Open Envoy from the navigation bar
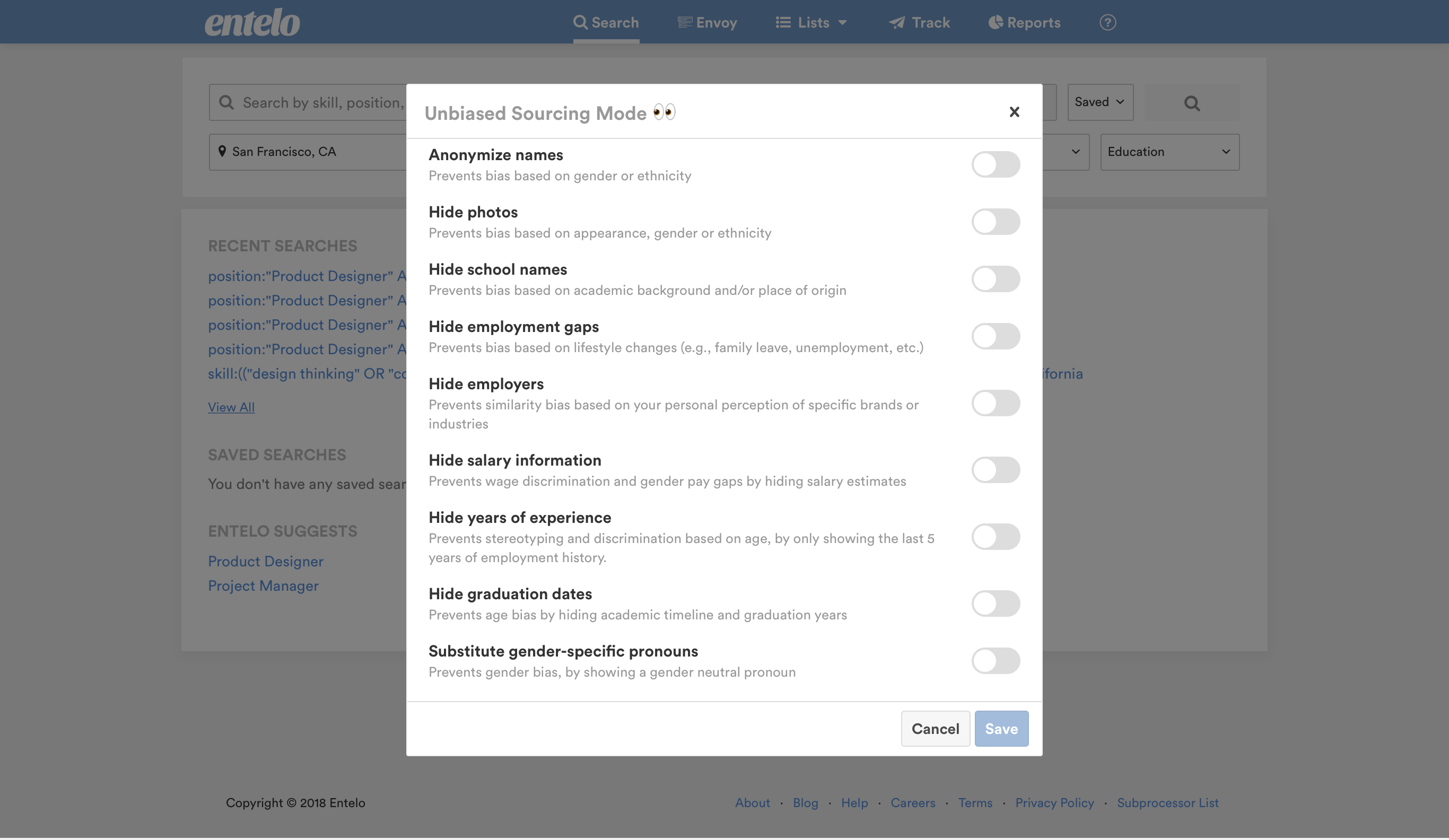1449x840 pixels. 707,22
